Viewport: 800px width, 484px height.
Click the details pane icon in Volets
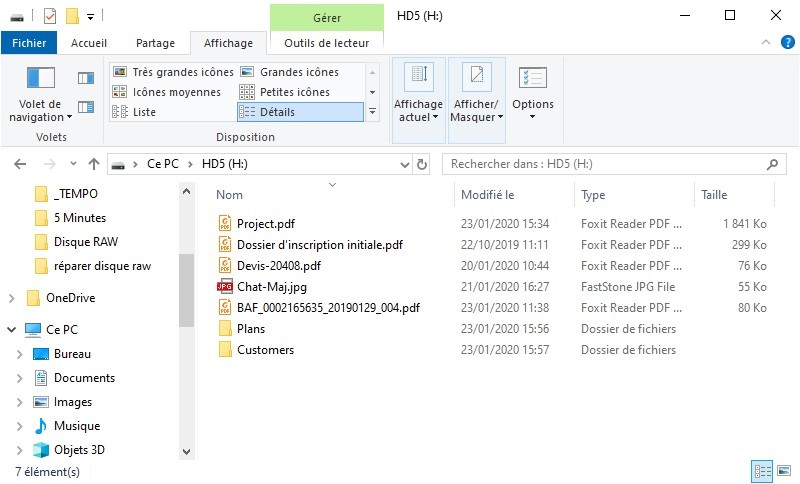pyautogui.click(x=86, y=107)
